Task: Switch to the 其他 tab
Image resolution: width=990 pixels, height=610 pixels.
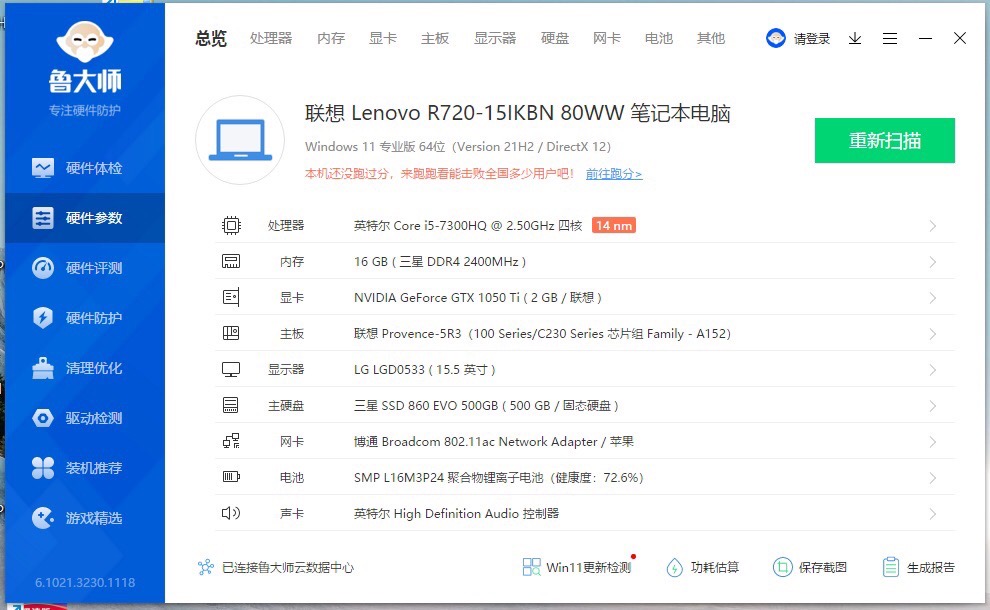Action: [x=711, y=39]
